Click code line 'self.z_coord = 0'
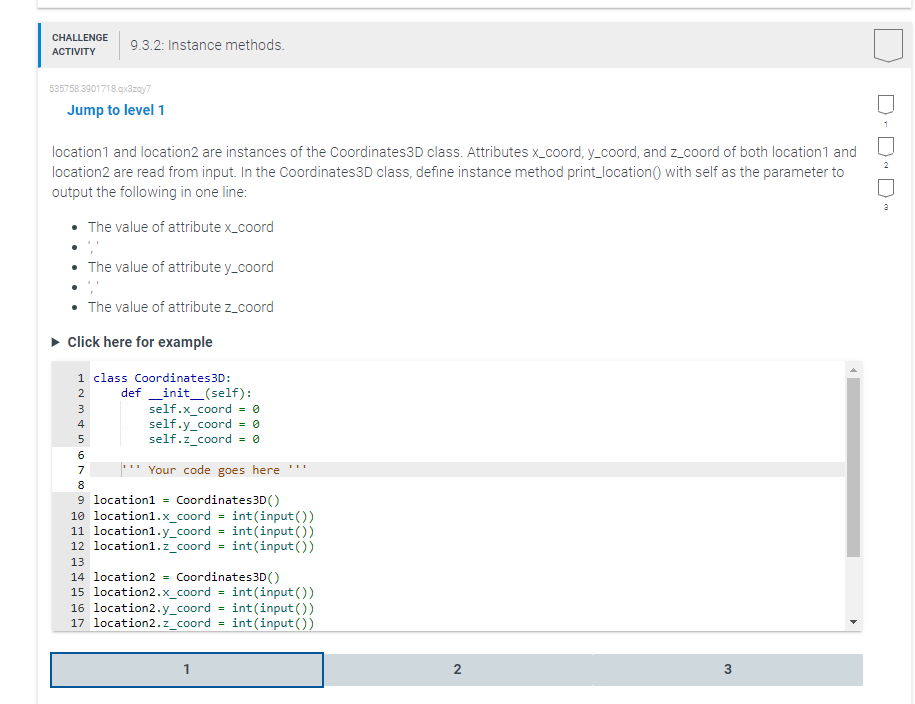Viewport: 915px width, 704px height. tap(204, 439)
